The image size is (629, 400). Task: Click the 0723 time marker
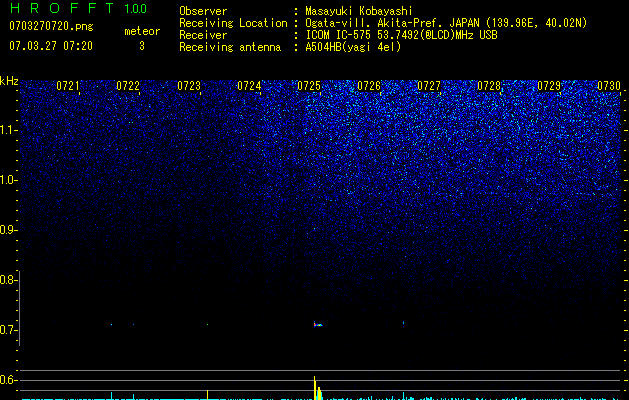pyautogui.click(x=189, y=86)
